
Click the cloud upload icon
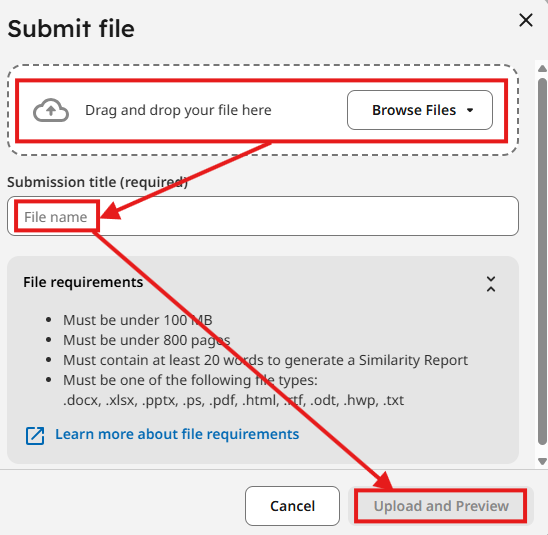[x=51, y=110]
